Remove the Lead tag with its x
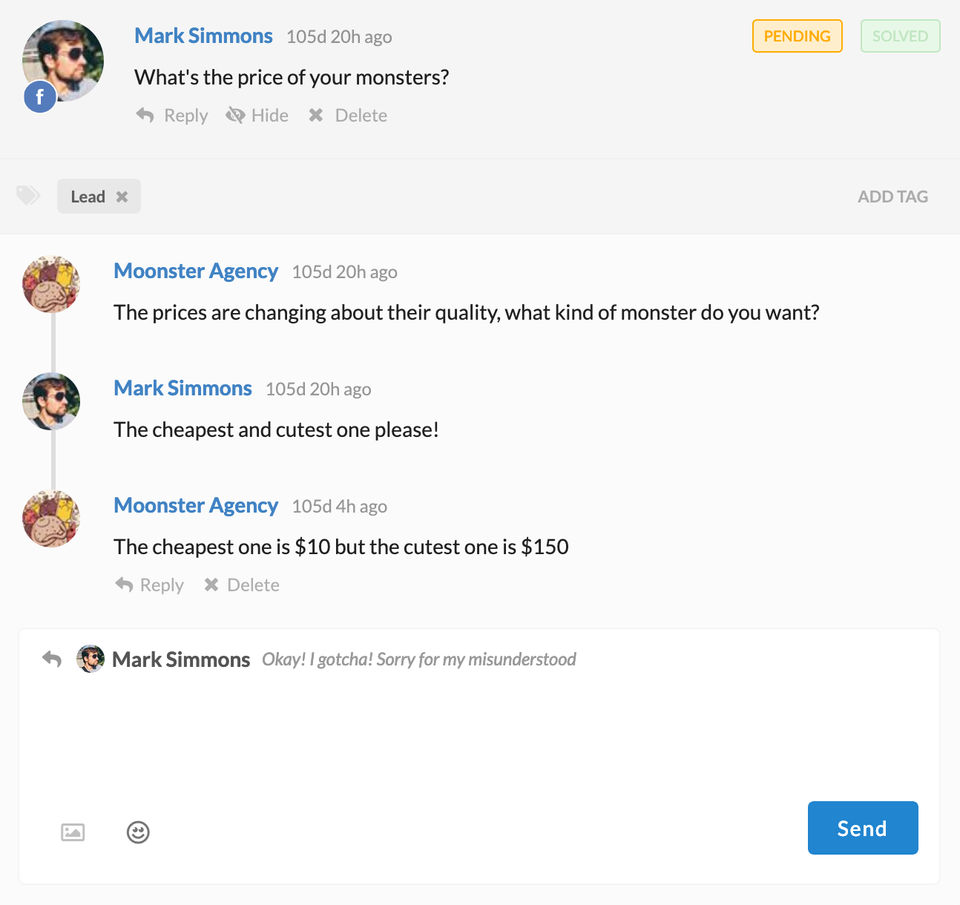 (122, 197)
